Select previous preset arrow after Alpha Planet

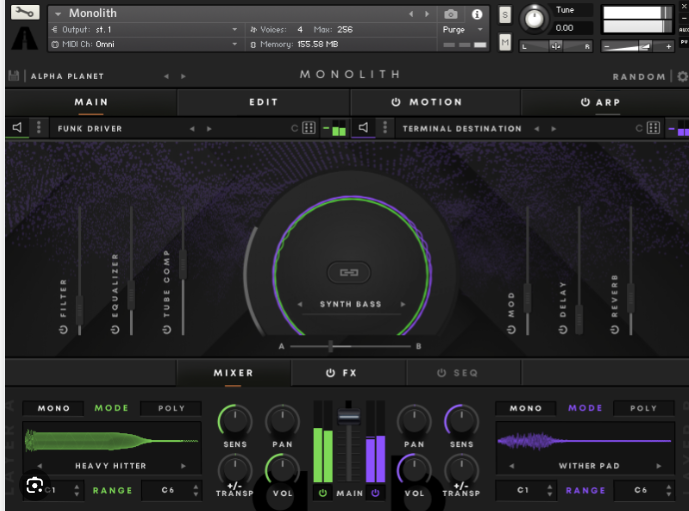pyautogui.click(x=167, y=76)
